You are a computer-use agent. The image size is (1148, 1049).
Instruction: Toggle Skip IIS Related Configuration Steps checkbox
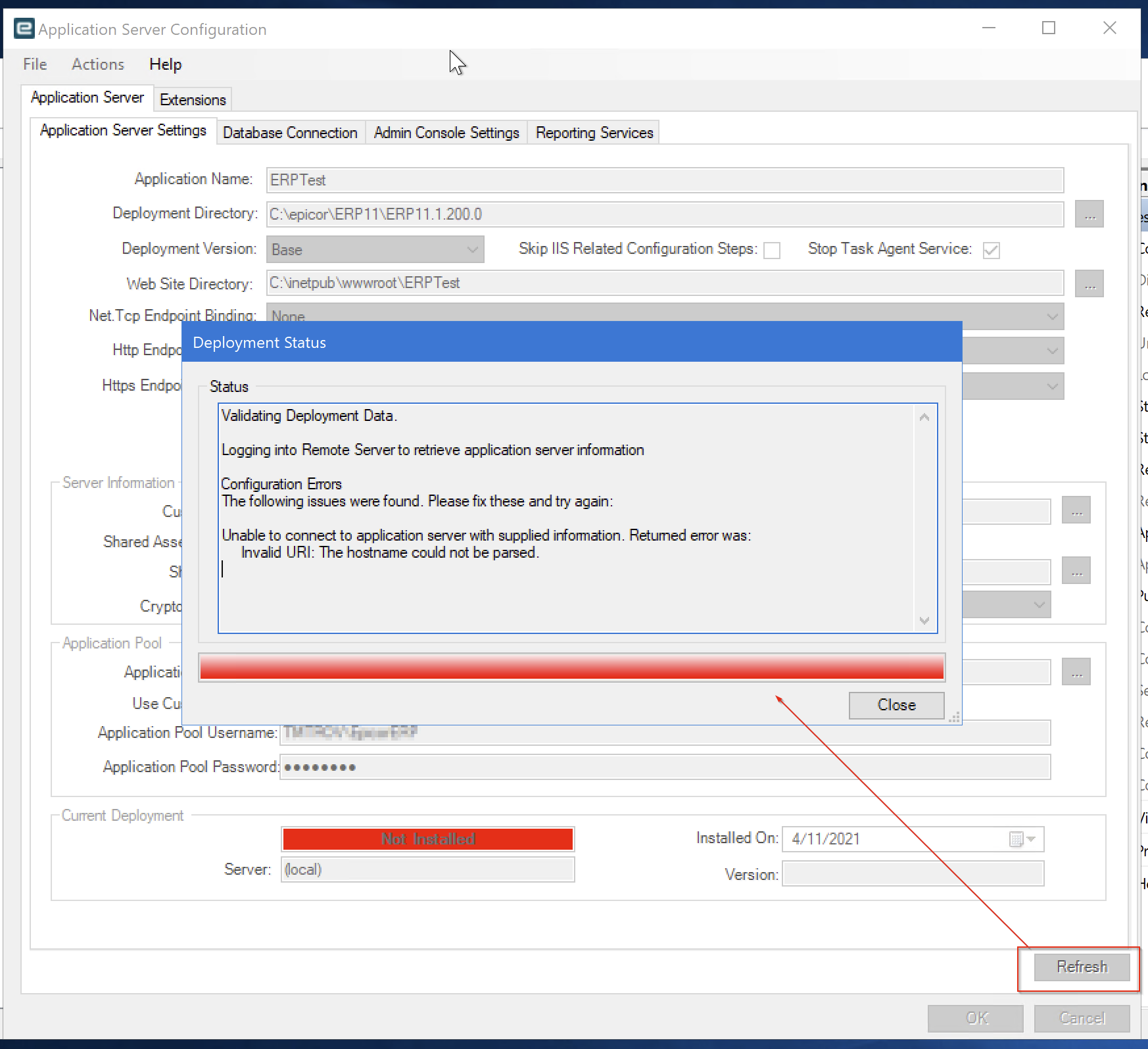click(x=772, y=251)
